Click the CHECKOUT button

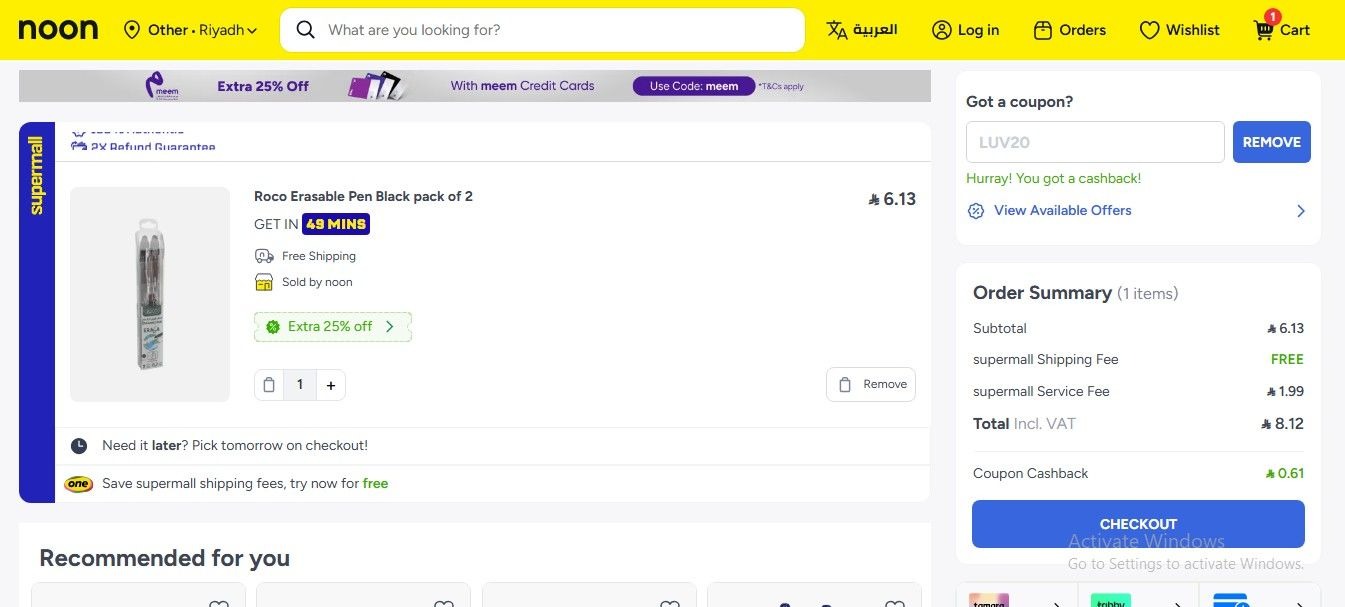click(x=1138, y=524)
